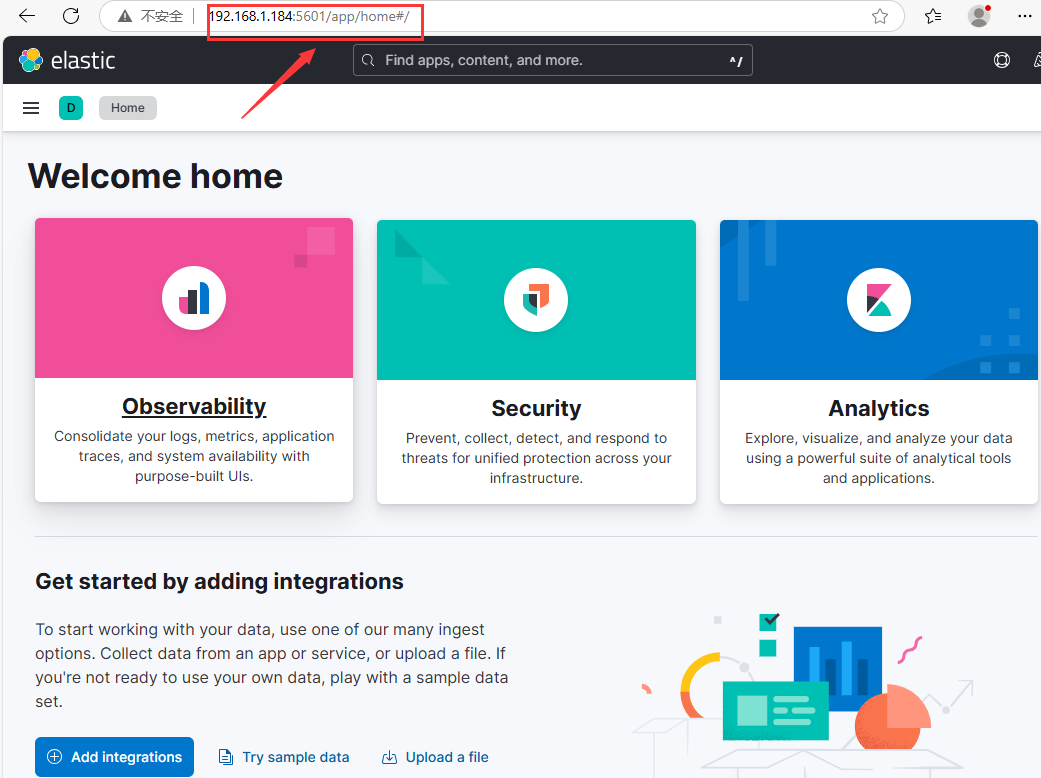Go back using the browser back arrow
This screenshot has height=778, width=1041.
(27, 16)
